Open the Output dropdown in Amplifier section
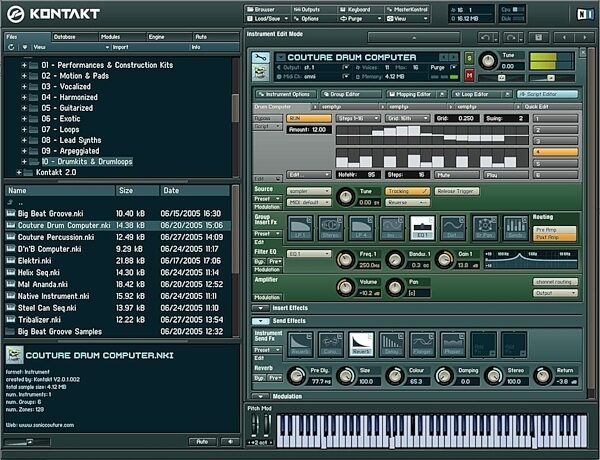Viewport: 600px width, 460px height. (555, 293)
